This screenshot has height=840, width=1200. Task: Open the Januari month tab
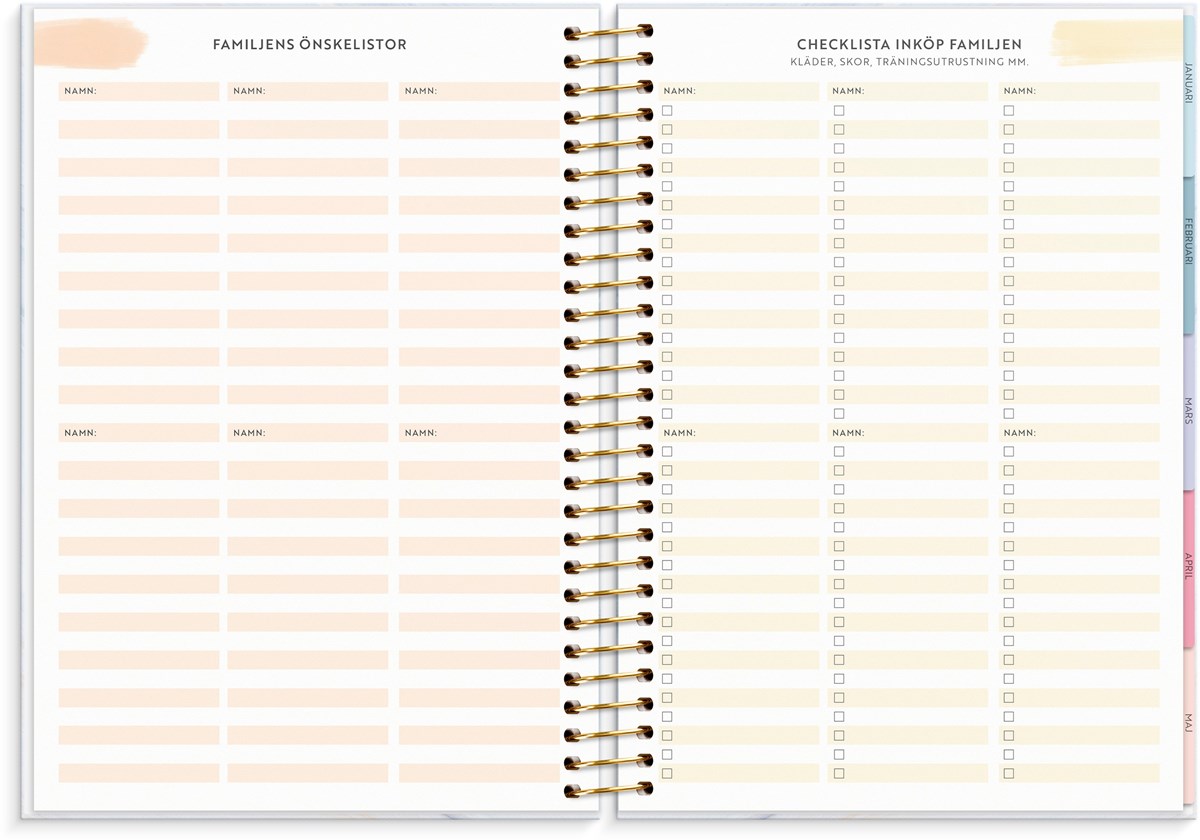click(x=1188, y=81)
